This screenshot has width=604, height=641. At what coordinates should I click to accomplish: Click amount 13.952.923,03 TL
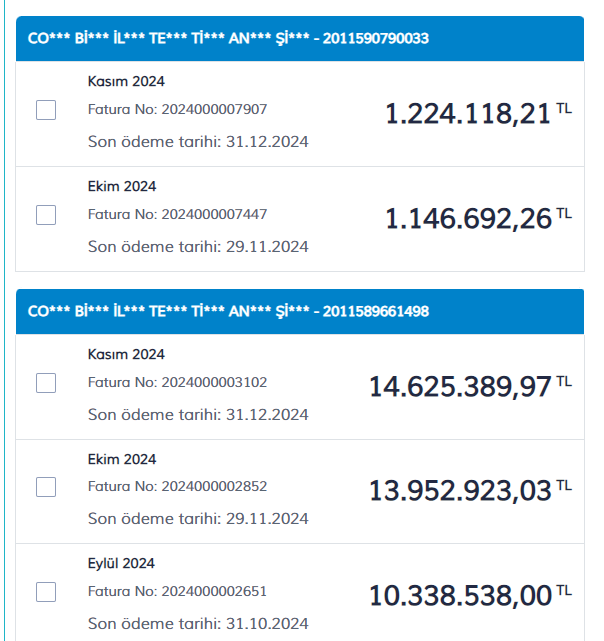pos(470,490)
